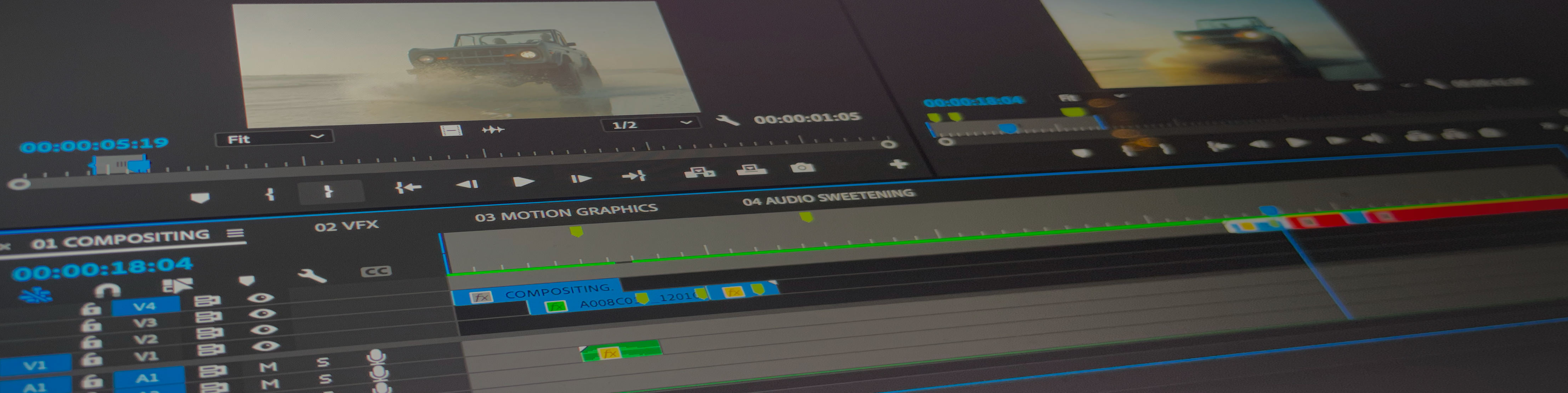Go to Out point in Source monitor
The height and width of the screenshot is (393, 1568).
click(x=634, y=176)
